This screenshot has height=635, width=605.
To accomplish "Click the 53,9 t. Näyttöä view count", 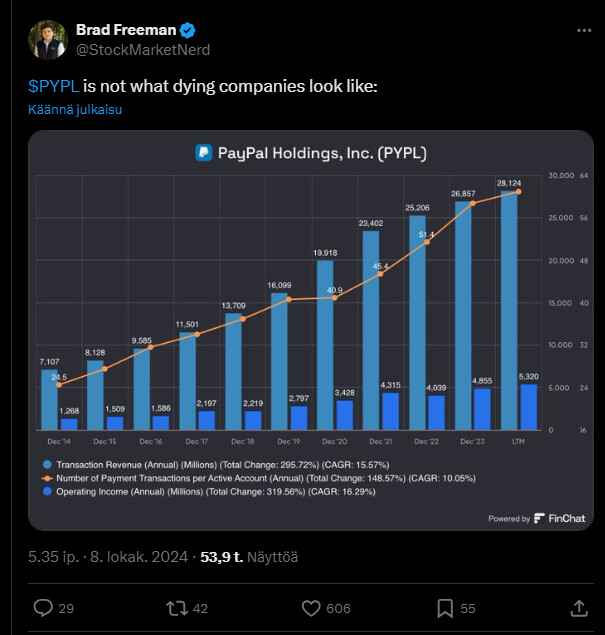I will coord(249,557).
